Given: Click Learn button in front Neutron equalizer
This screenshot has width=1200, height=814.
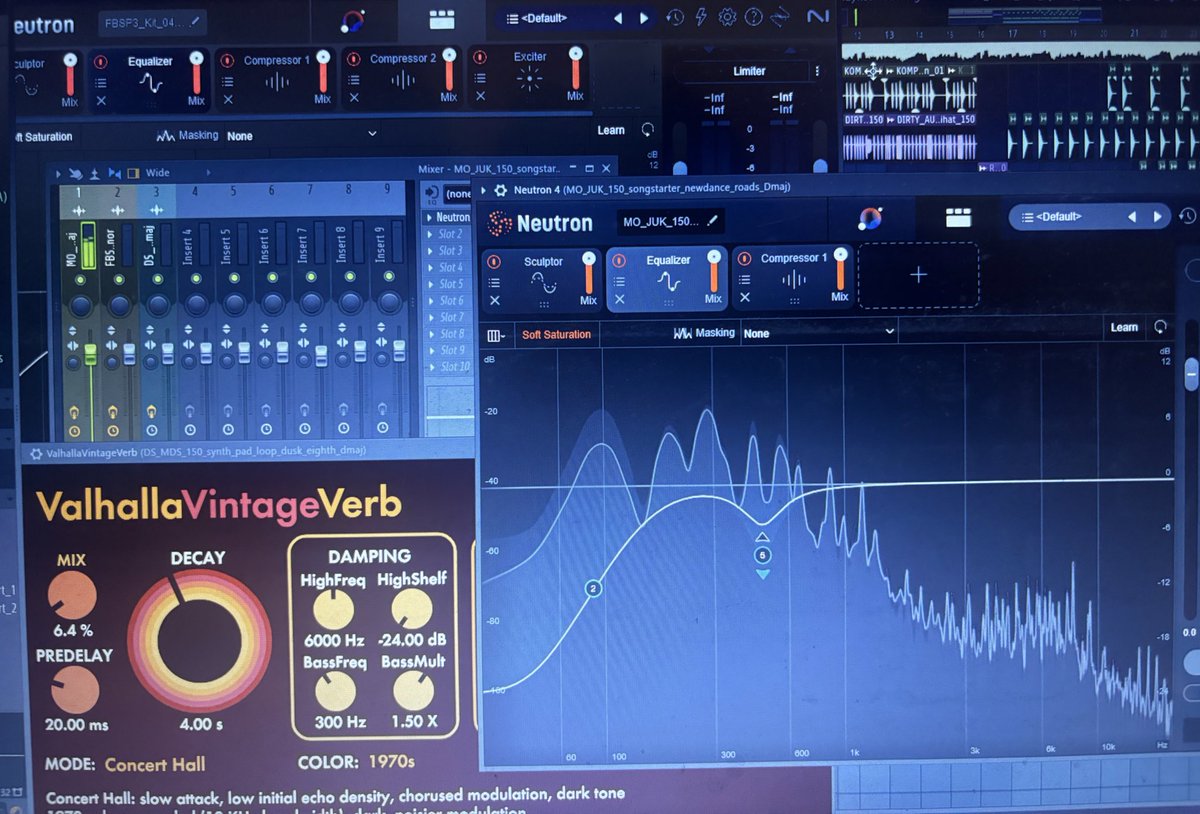Looking at the screenshot, I should [1124, 327].
